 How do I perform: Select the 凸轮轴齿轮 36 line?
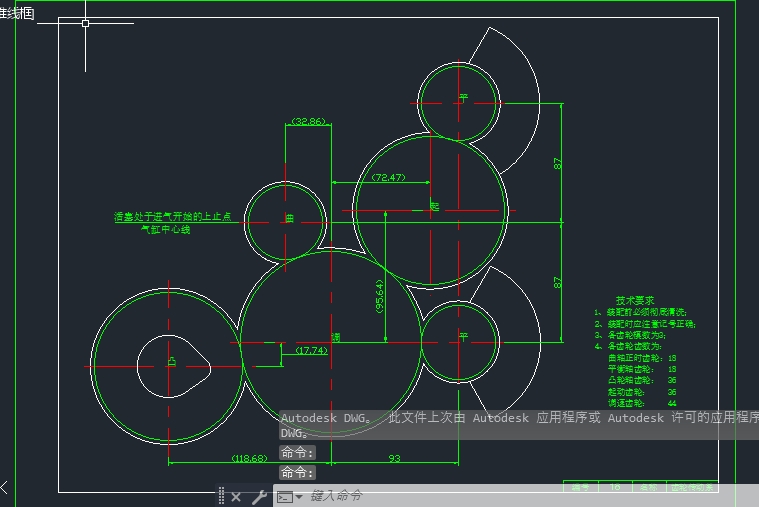click(642, 380)
